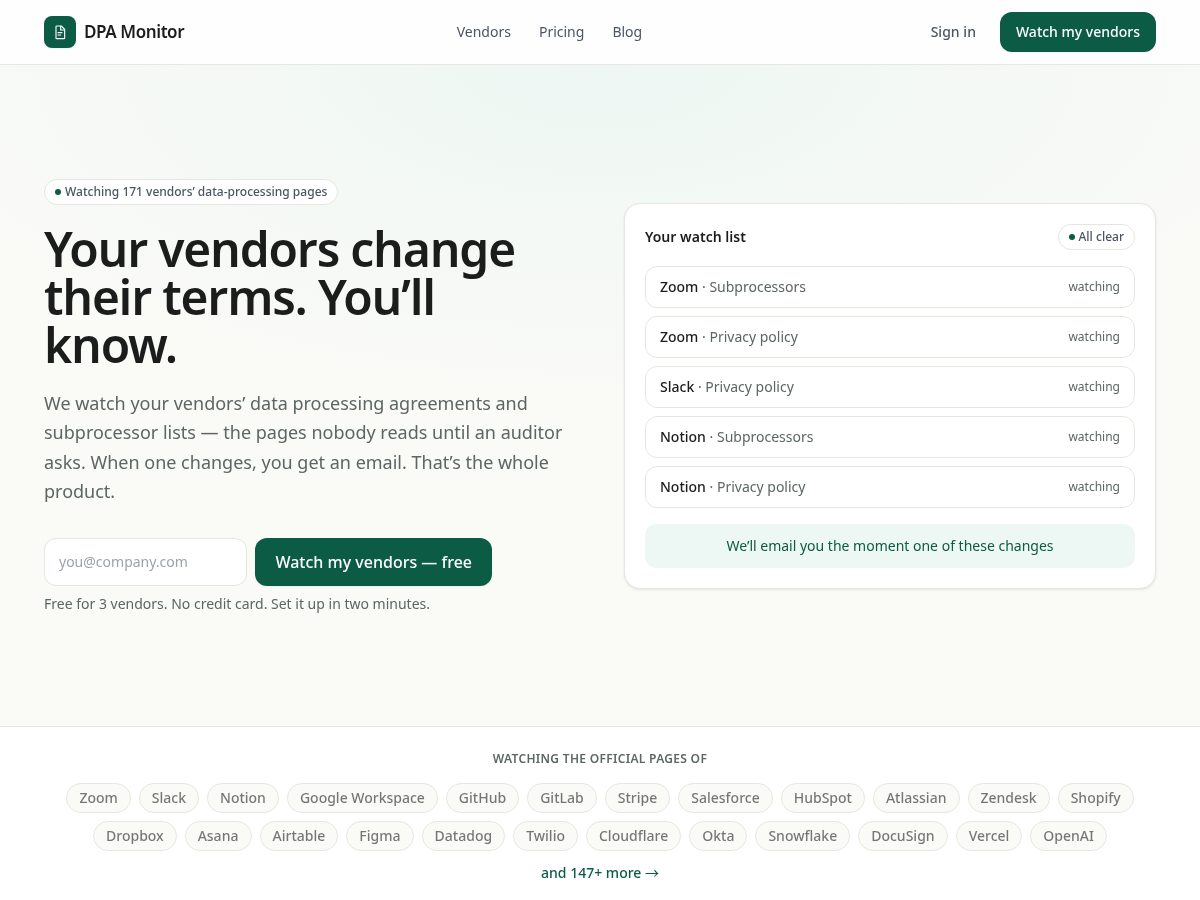Click the Vercel vendor chip
This screenshot has height=900, width=1200.
pos(989,836)
